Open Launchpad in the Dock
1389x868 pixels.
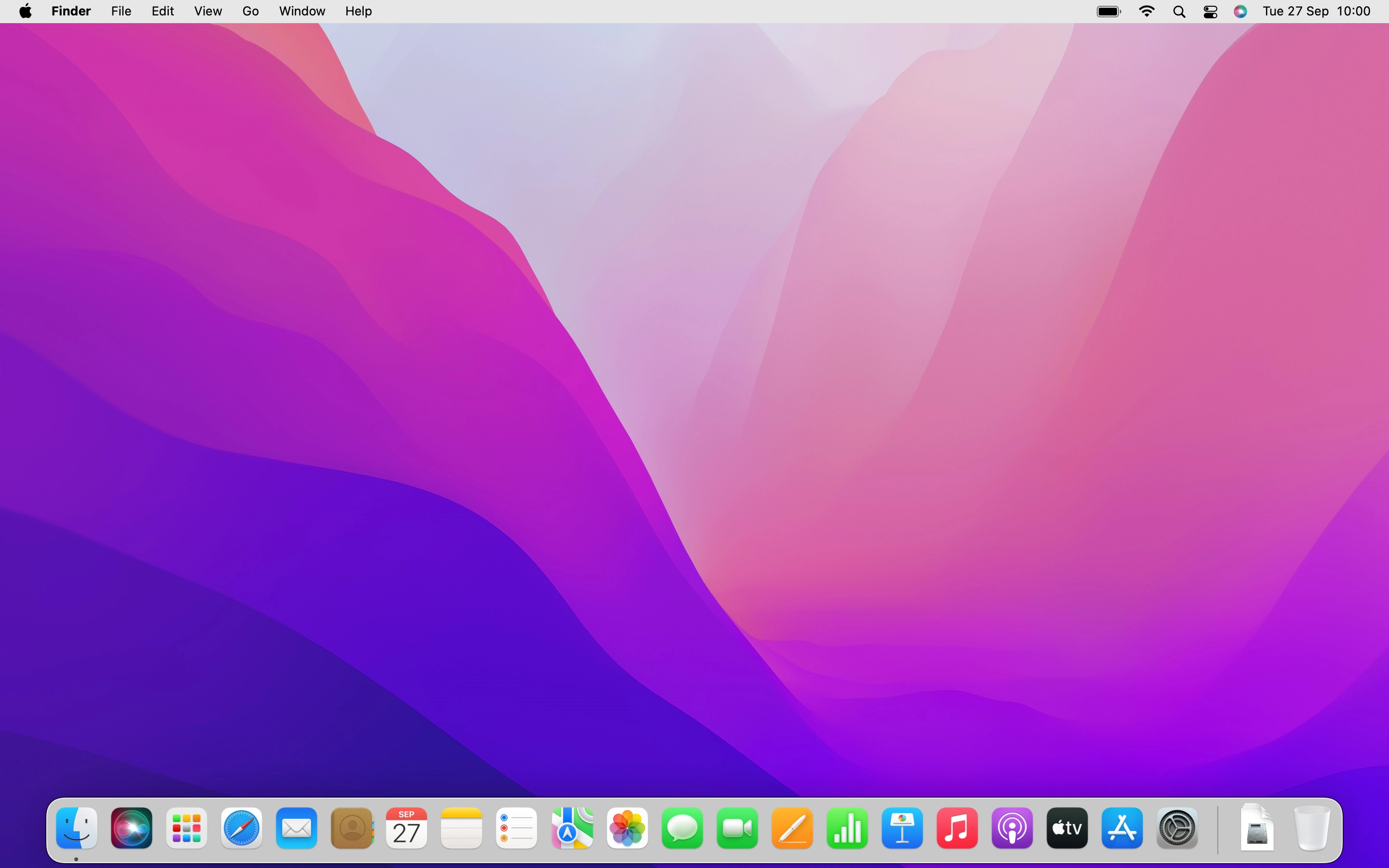tap(187, 828)
